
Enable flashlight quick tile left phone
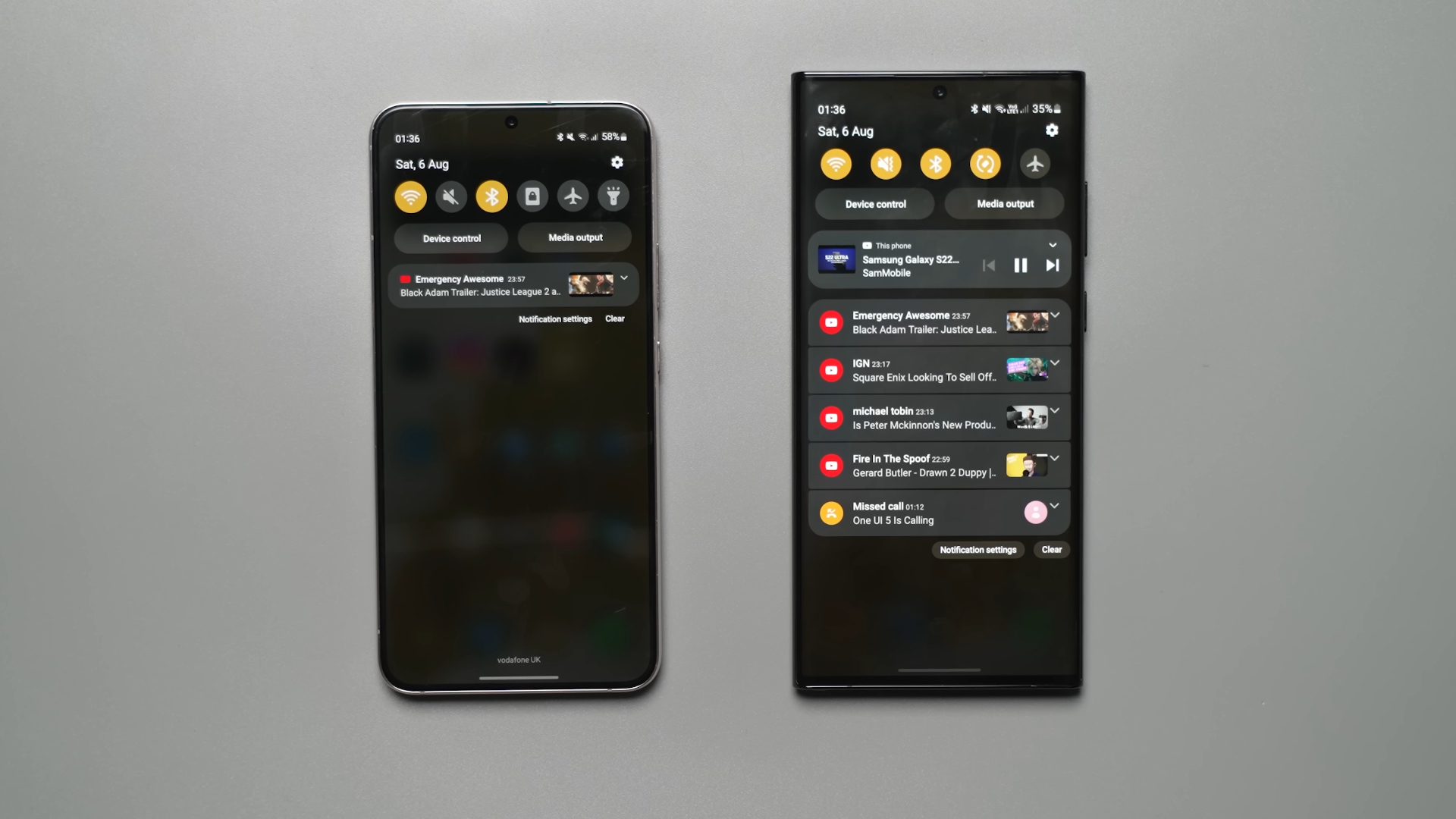point(614,196)
